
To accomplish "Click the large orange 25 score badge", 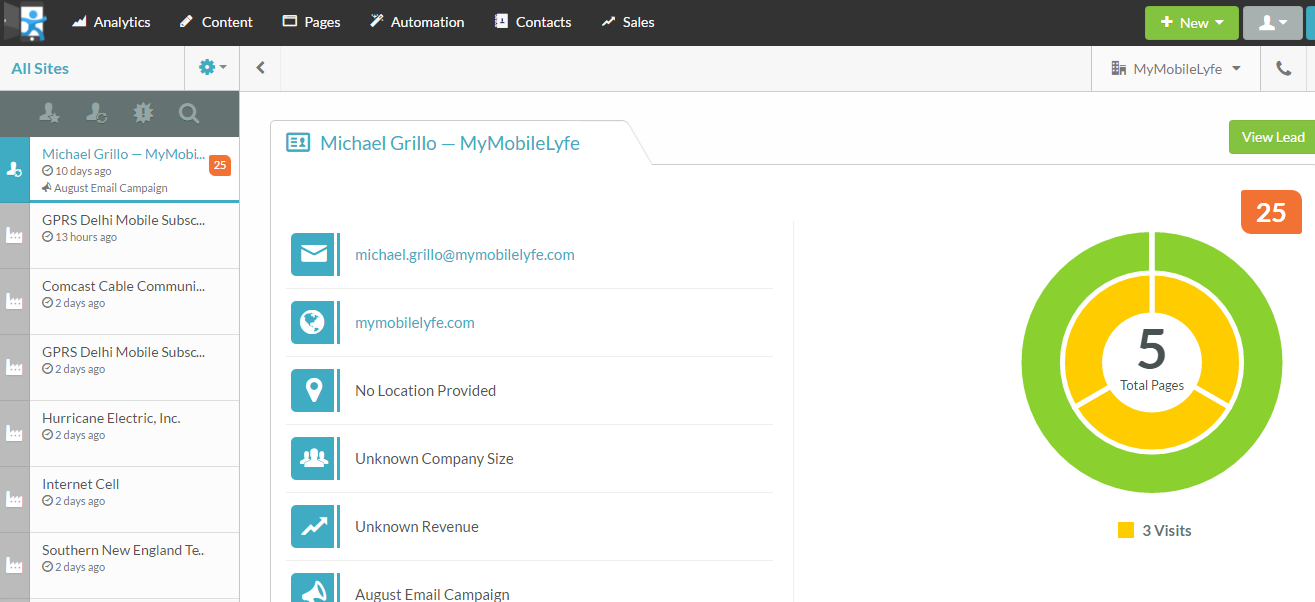I will [1271, 212].
